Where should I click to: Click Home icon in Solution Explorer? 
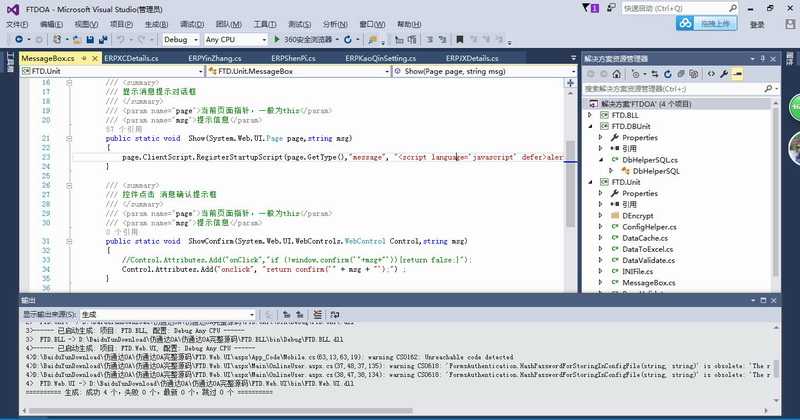pyautogui.click(x=617, y=74)
